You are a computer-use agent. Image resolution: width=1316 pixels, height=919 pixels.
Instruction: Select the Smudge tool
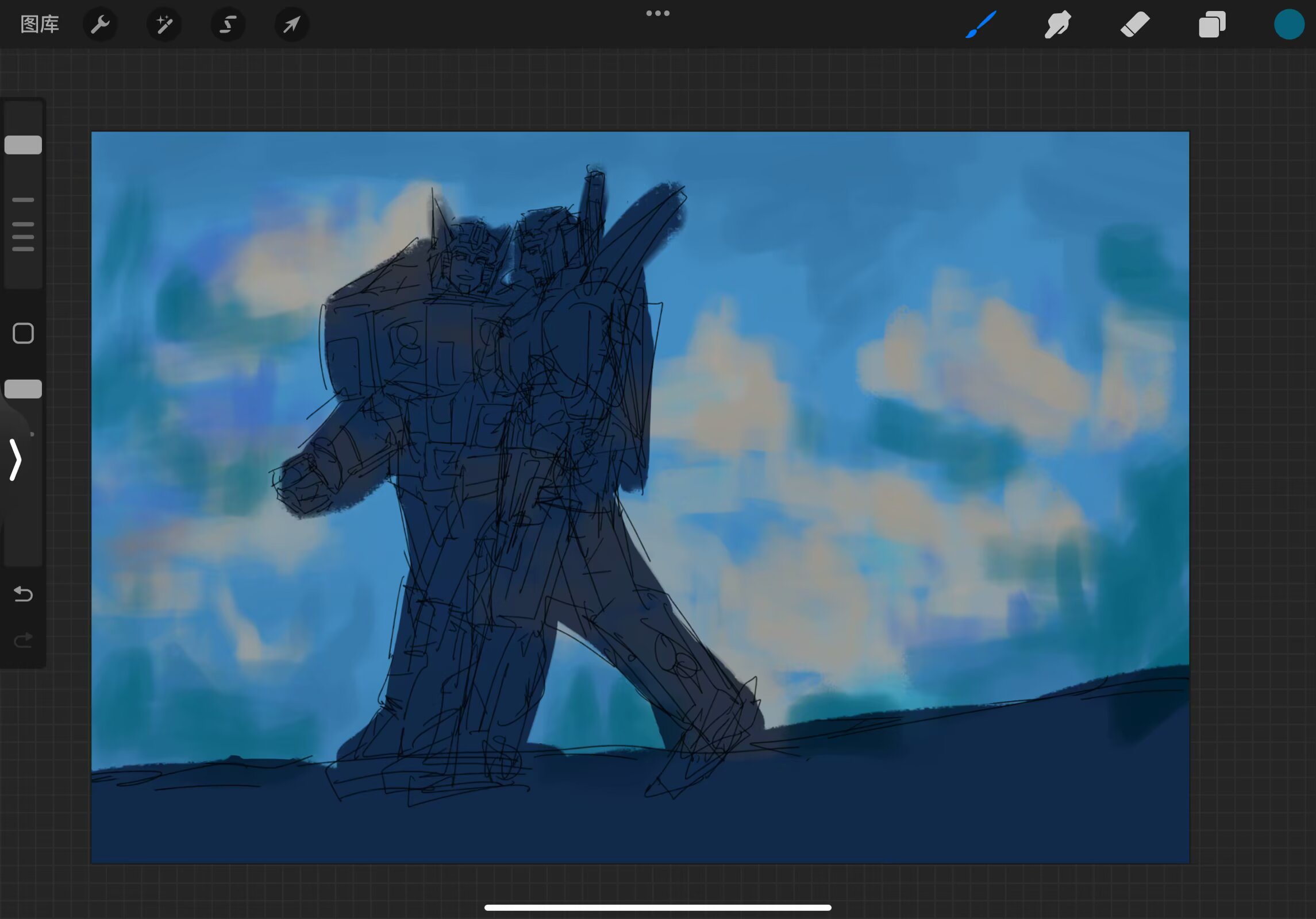(1057, 24)
